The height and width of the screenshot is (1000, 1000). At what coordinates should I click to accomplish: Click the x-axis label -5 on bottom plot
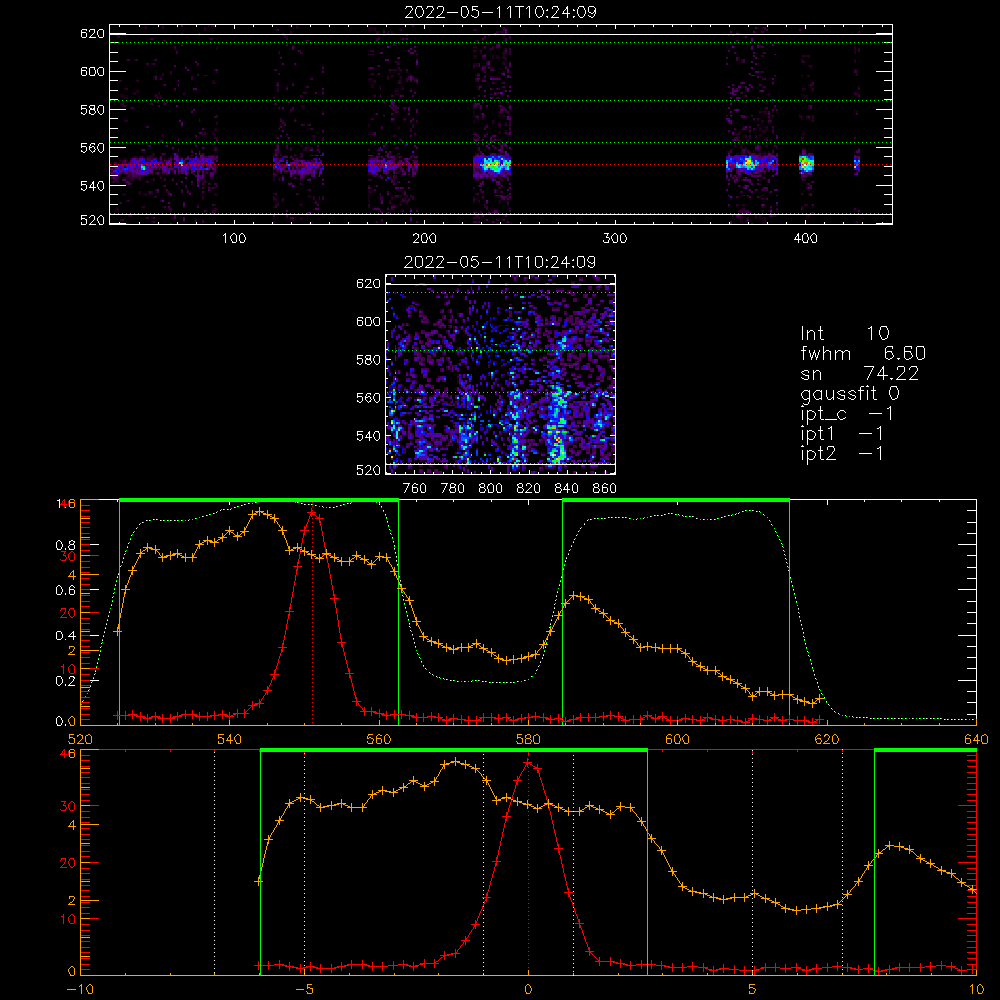(304, 989)
